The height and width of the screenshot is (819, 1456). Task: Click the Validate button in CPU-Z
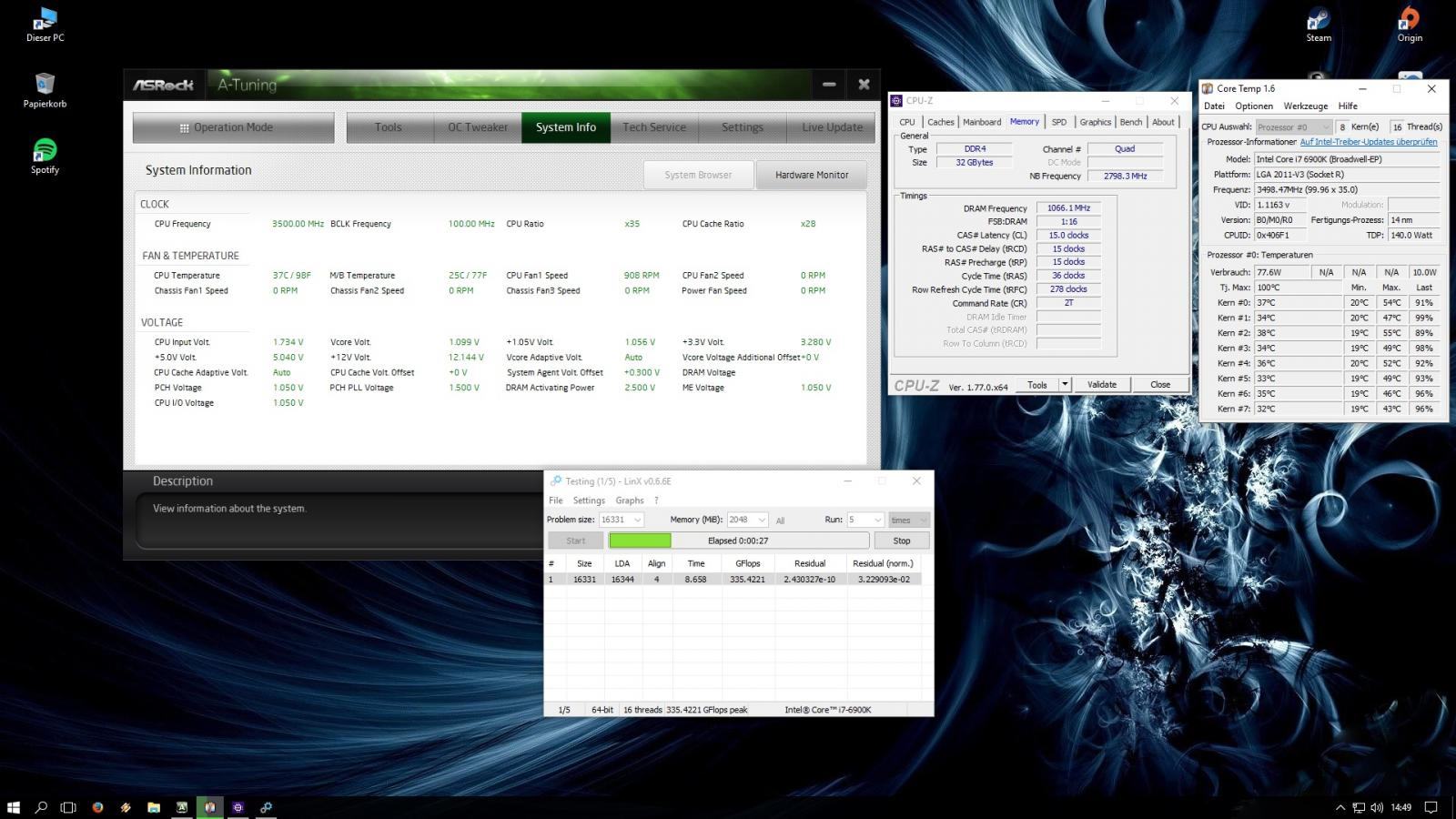pyautogui.click(x=1102, y=385)
